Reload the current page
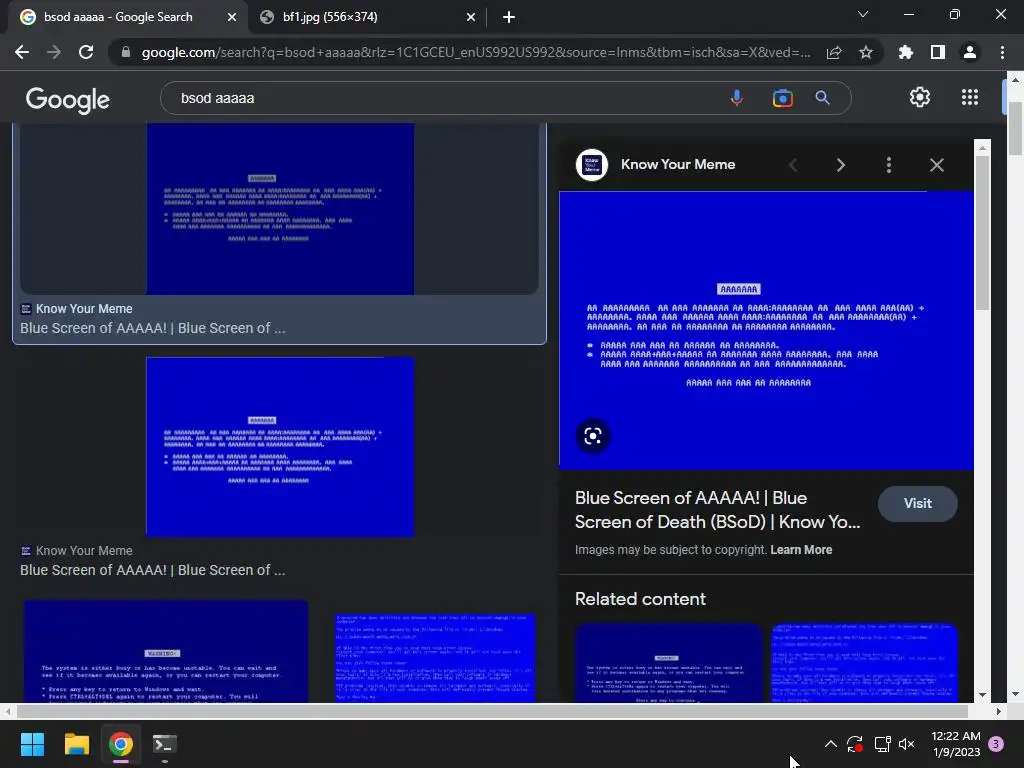The width and height of the screenshot is (1024, 768). click(86, 52)
